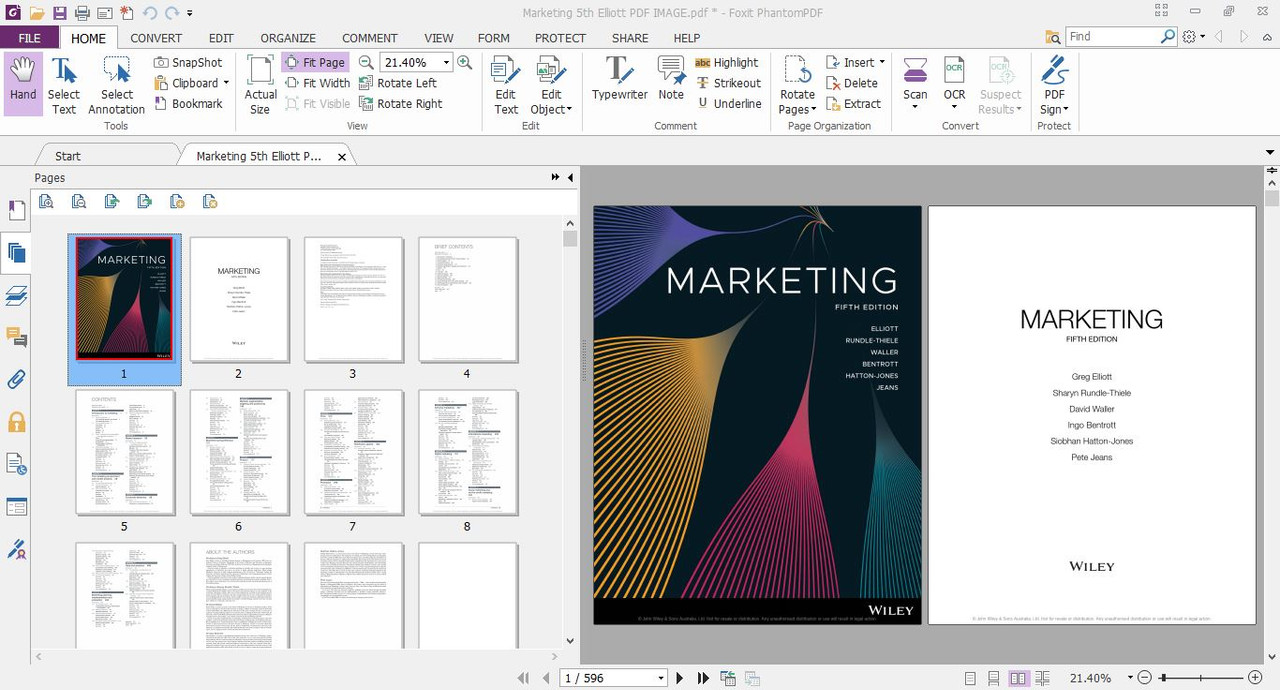Open the Security lock panel

[16, 422]
